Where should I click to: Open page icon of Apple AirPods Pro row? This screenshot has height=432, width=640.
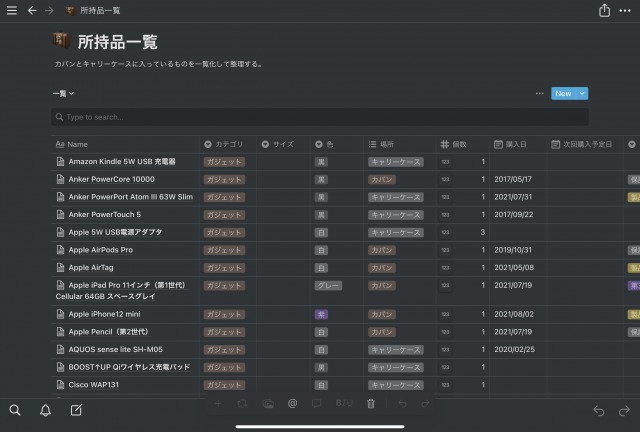point(60,250)
